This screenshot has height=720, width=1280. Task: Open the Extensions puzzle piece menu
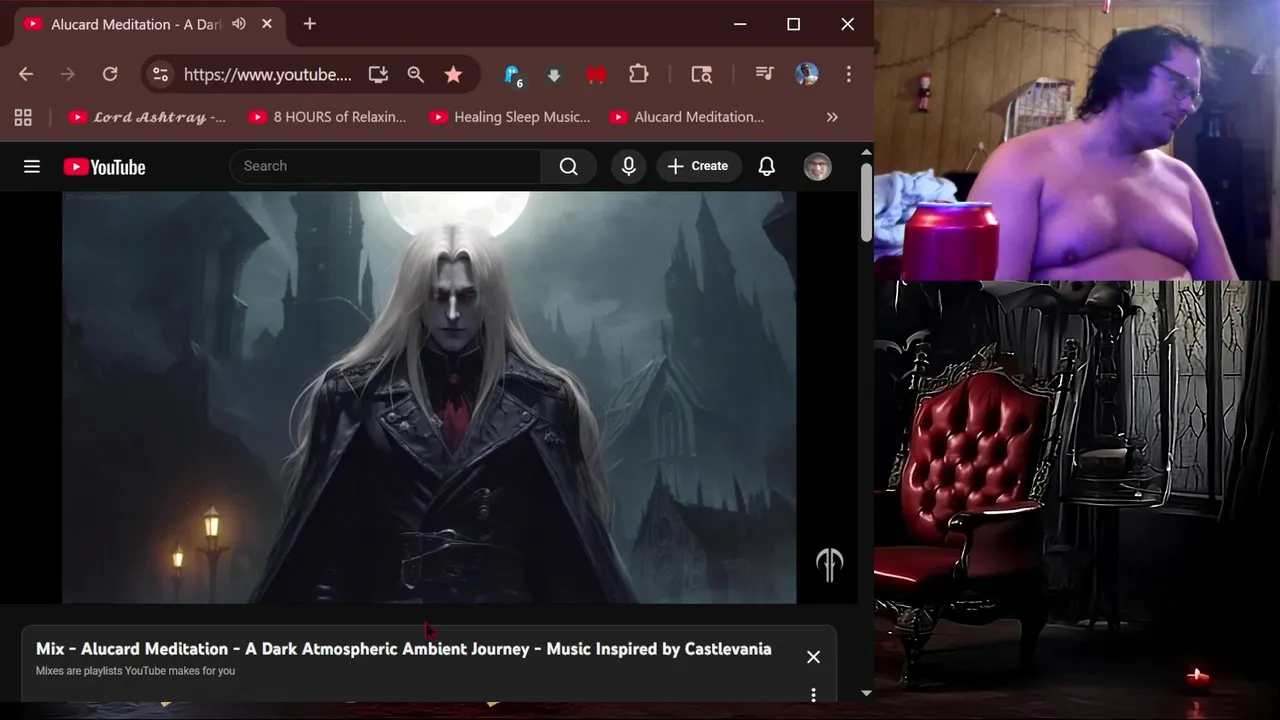click(x=639, y=74)
